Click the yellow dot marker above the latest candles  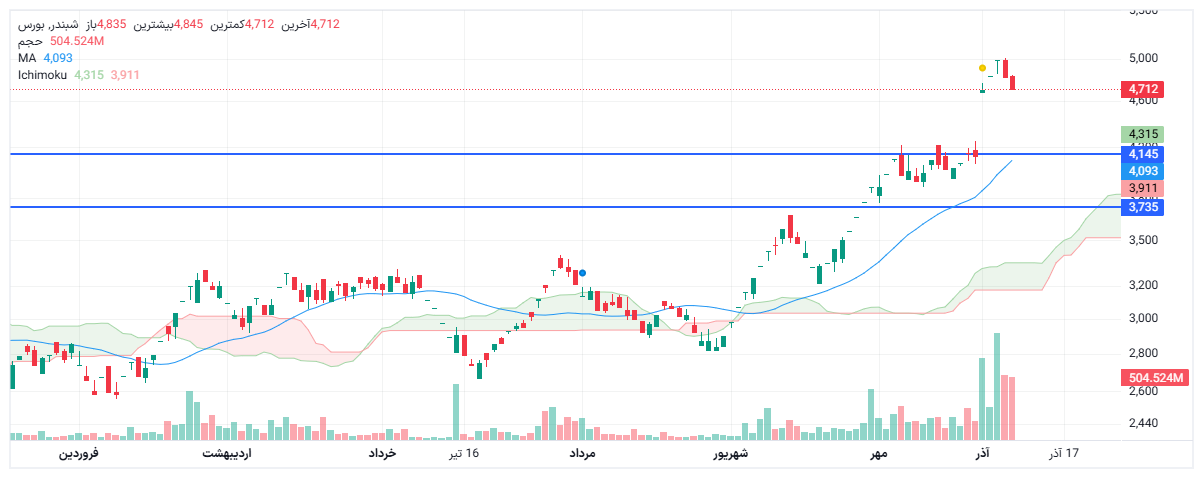tap(983, 68)
